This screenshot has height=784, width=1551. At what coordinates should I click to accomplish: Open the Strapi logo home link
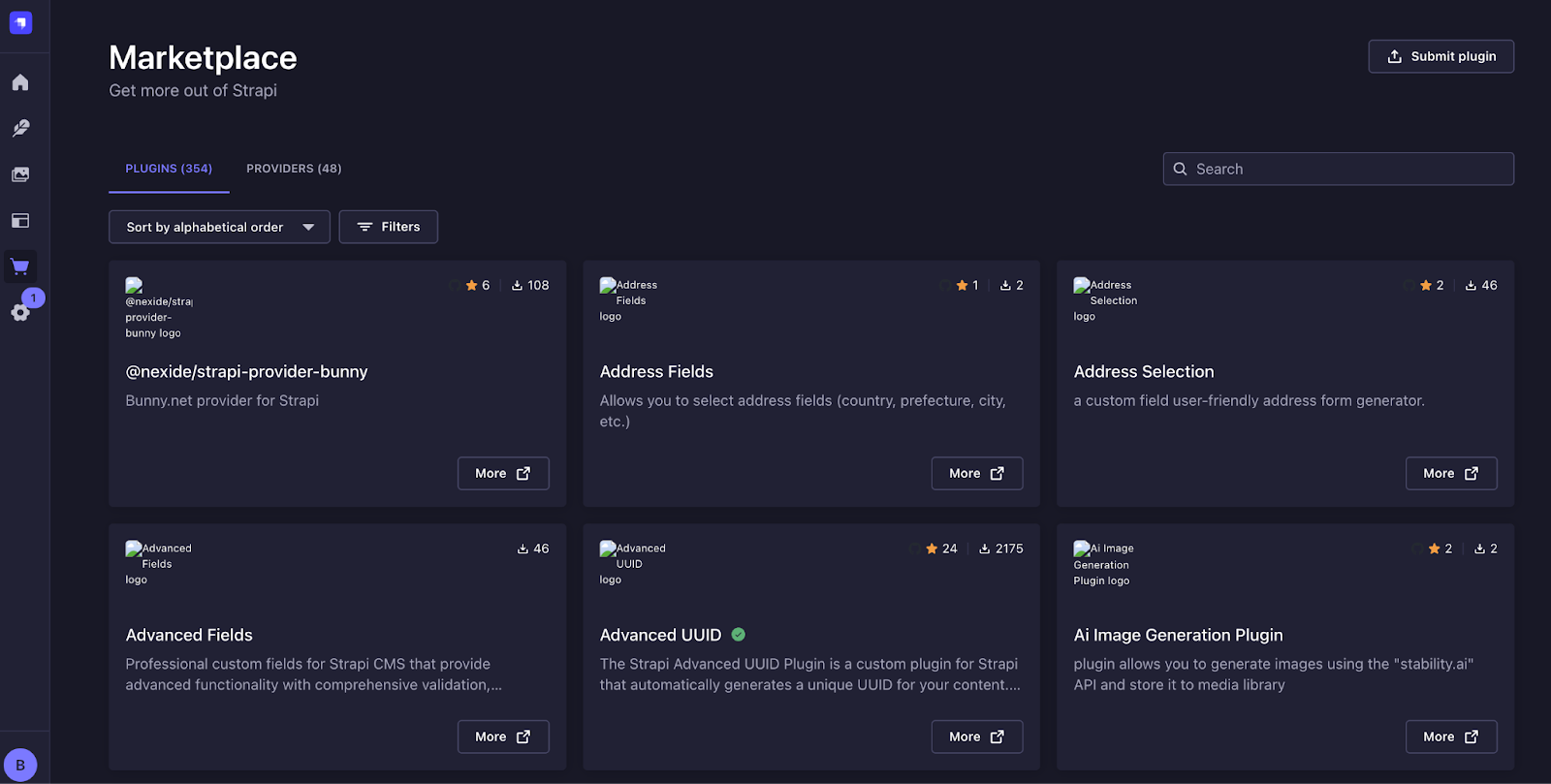tap(20, 22)
